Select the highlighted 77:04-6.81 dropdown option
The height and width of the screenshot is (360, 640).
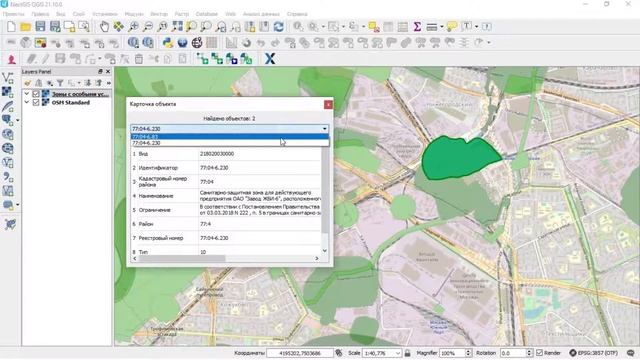click(229, 136)
